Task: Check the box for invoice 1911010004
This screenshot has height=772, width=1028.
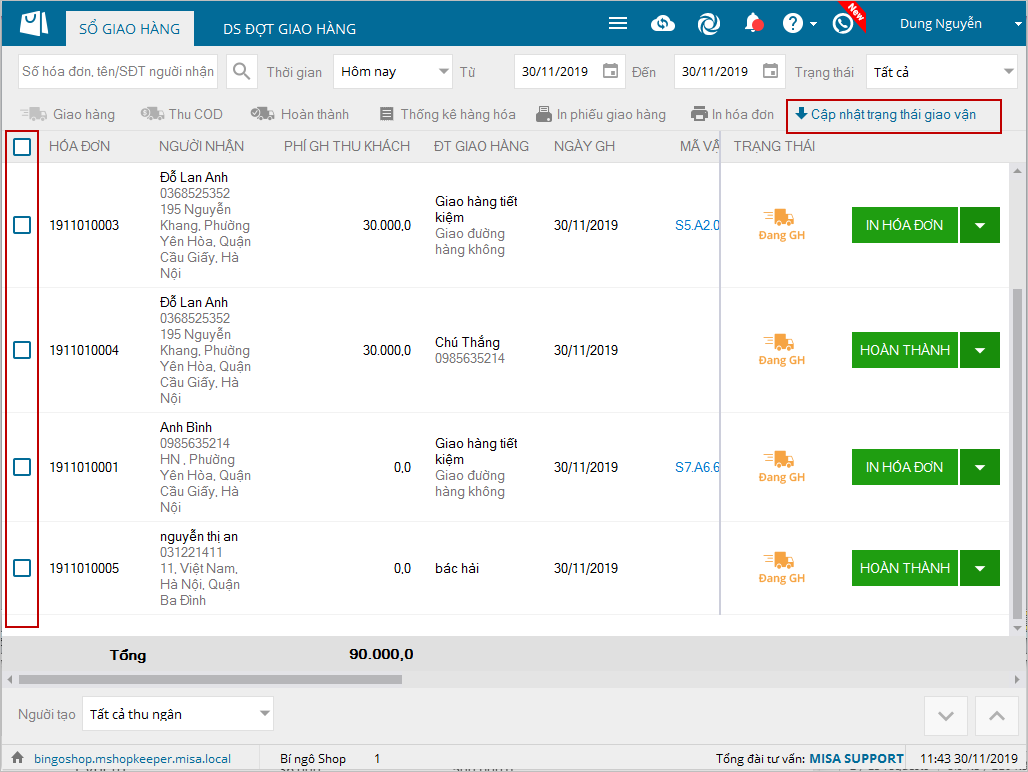Action: (x=22, y=350)
